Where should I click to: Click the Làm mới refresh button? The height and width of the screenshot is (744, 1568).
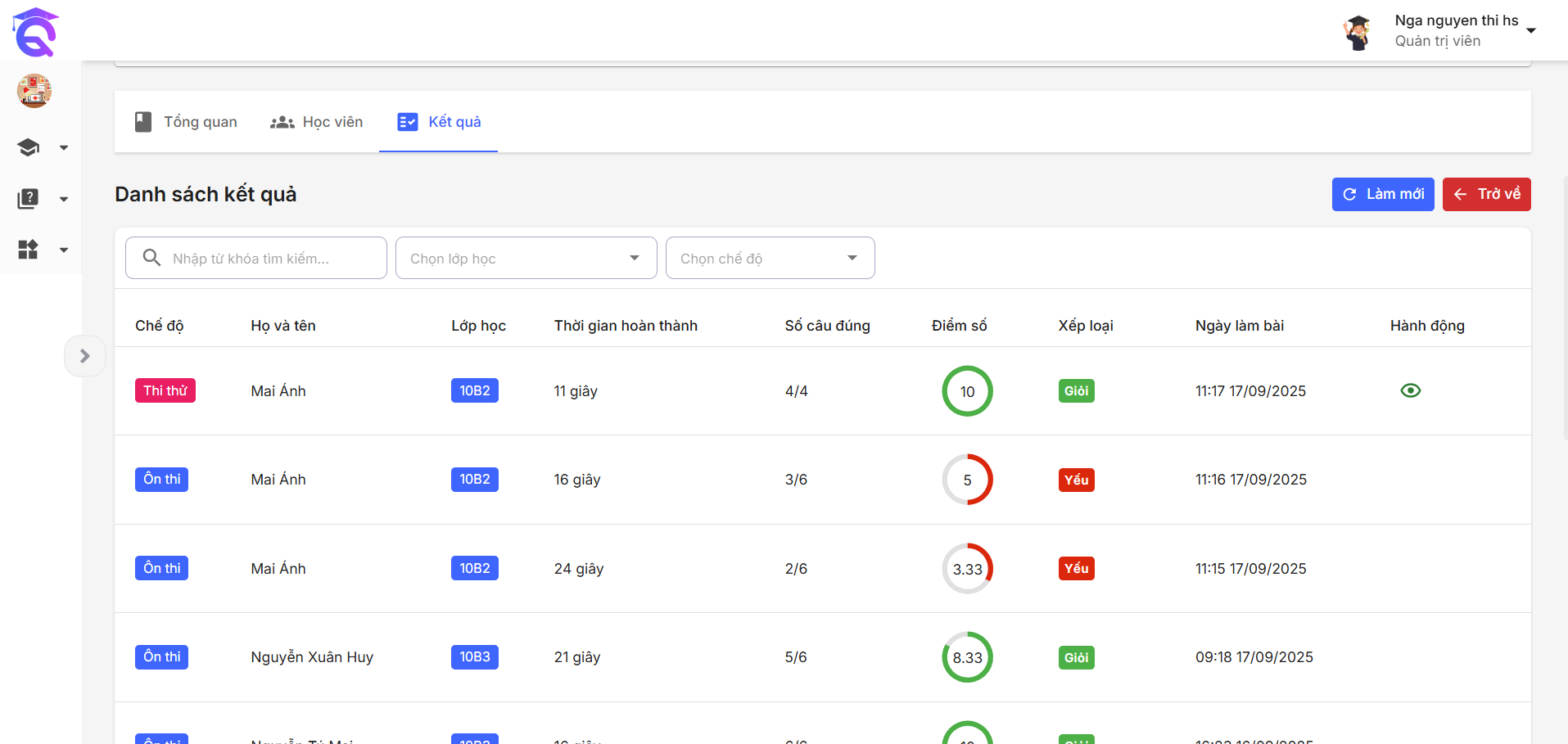coord(1383,194)
